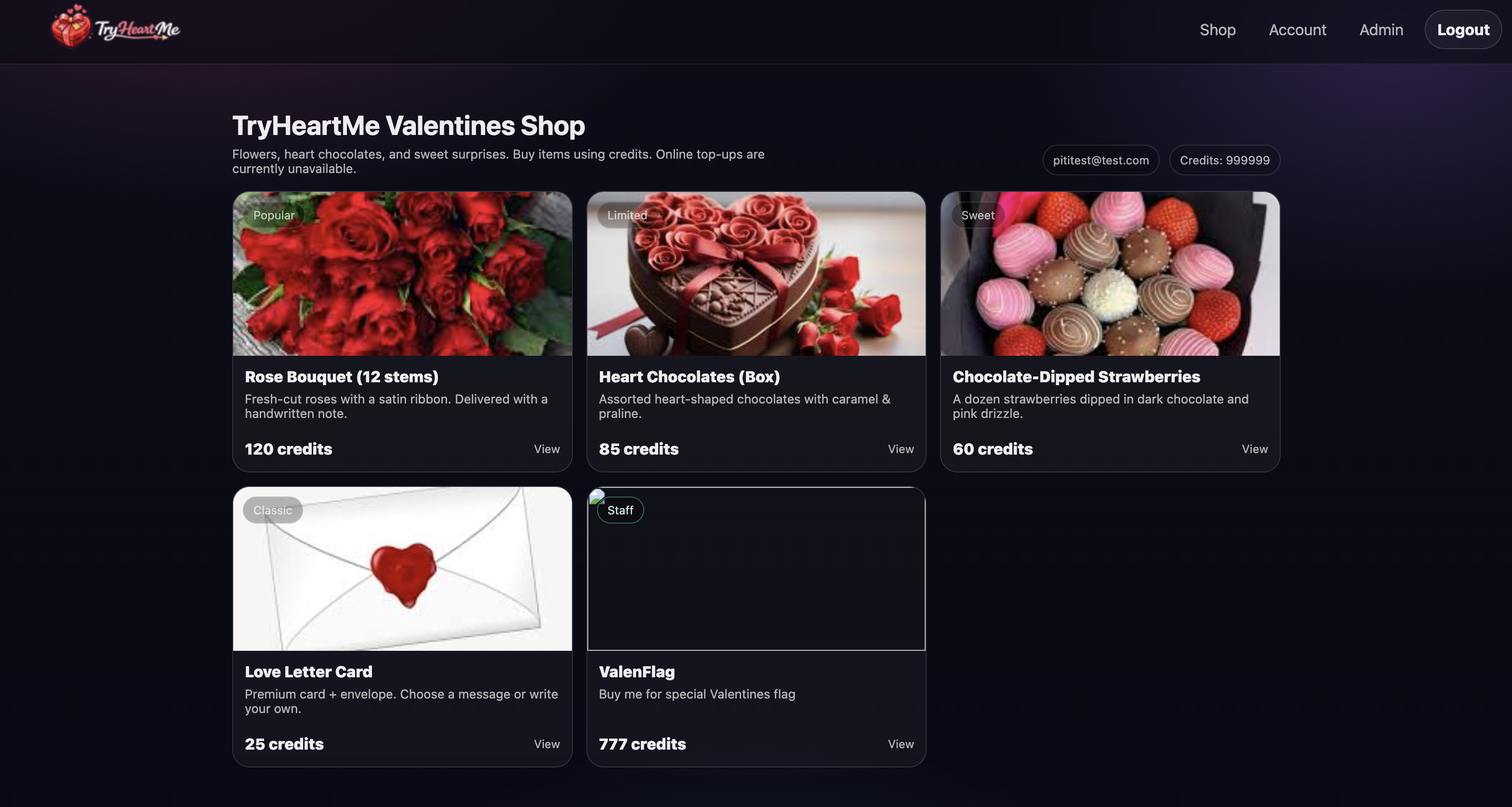View the ValenFlag product
Viewport: 1512px width, 807px height.
(901, 743)
